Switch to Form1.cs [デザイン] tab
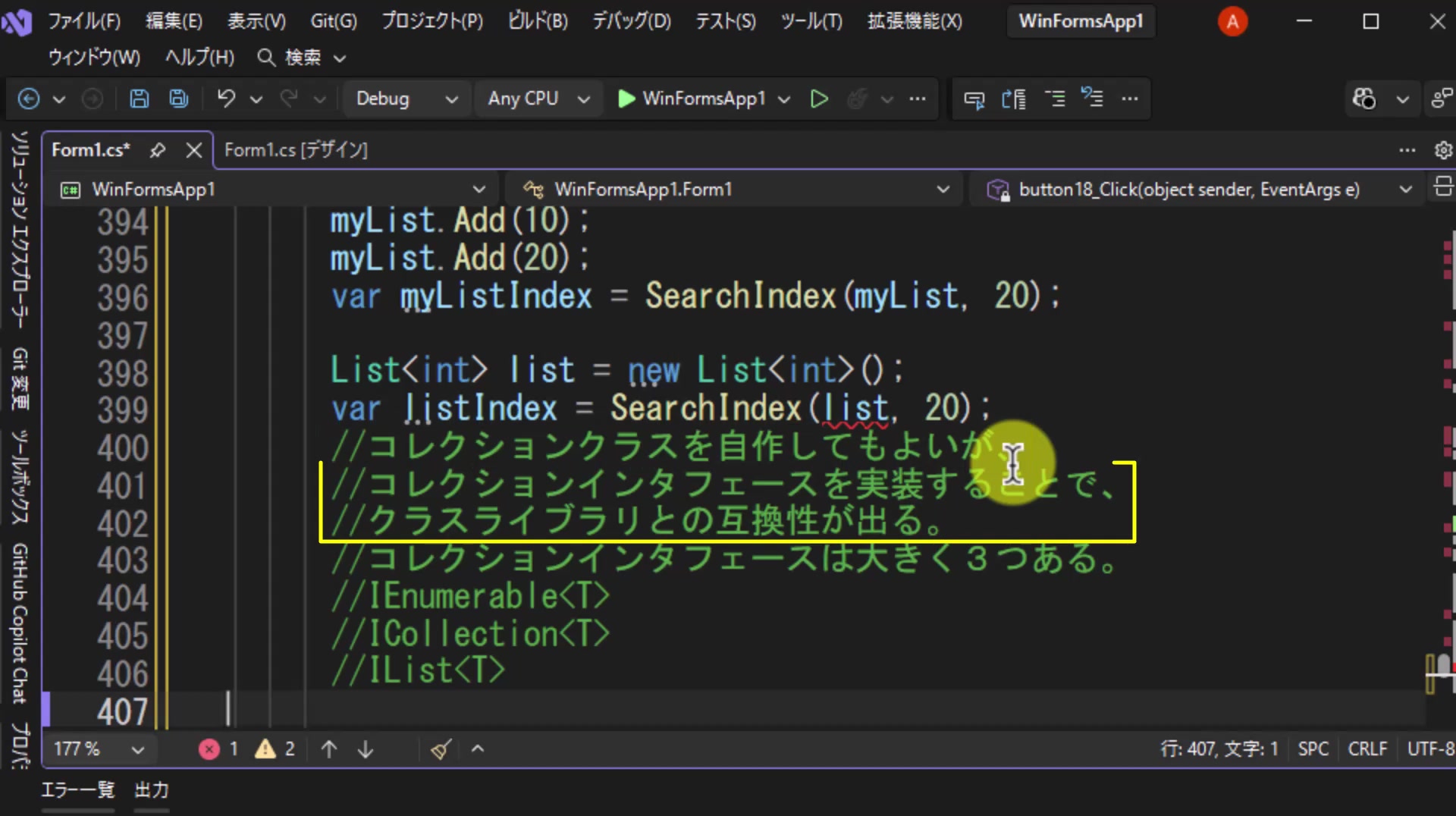Image resolution: width=1456 pixels, height=816 pixels. [x=296, y=150]
